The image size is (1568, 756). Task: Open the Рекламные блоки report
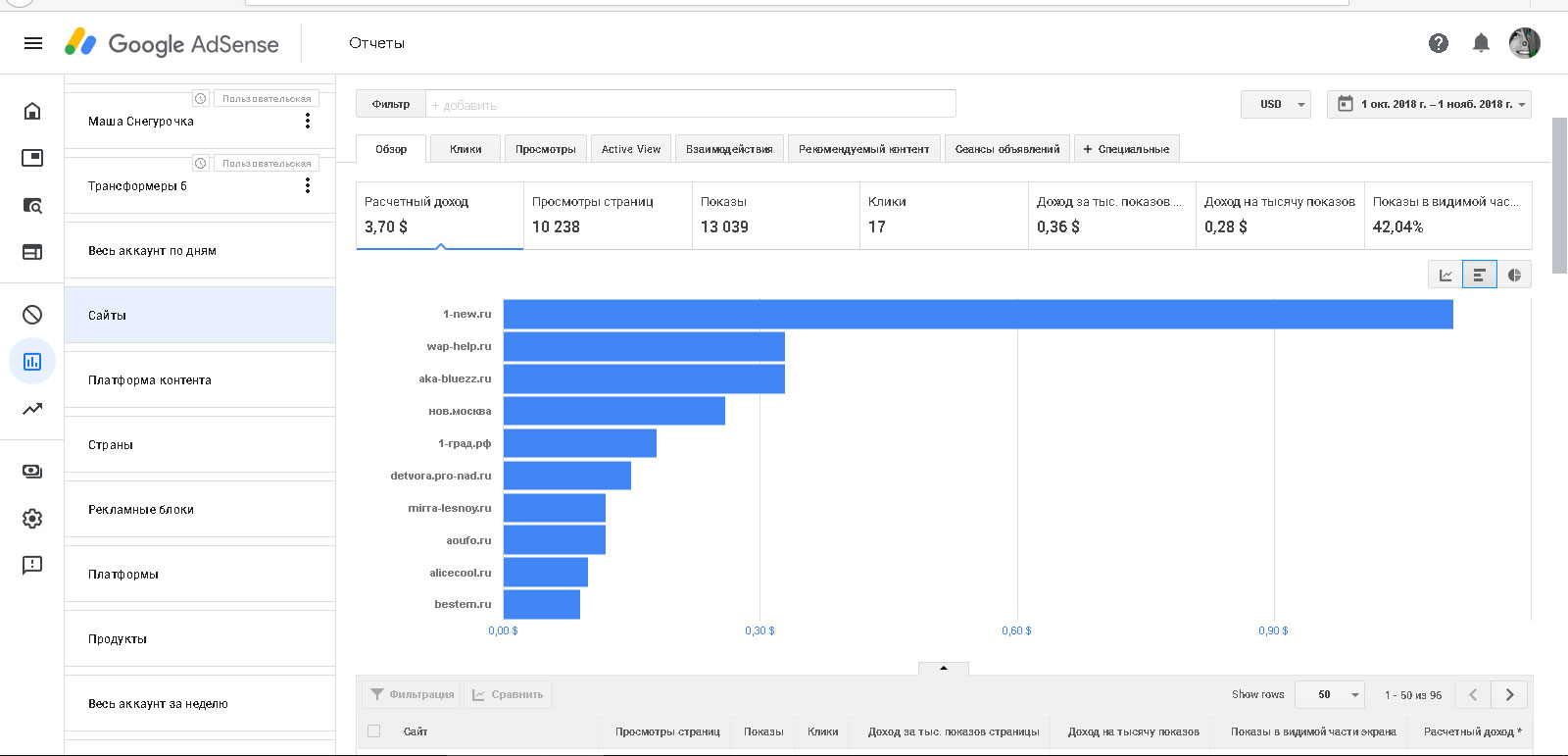pos(200,509)
